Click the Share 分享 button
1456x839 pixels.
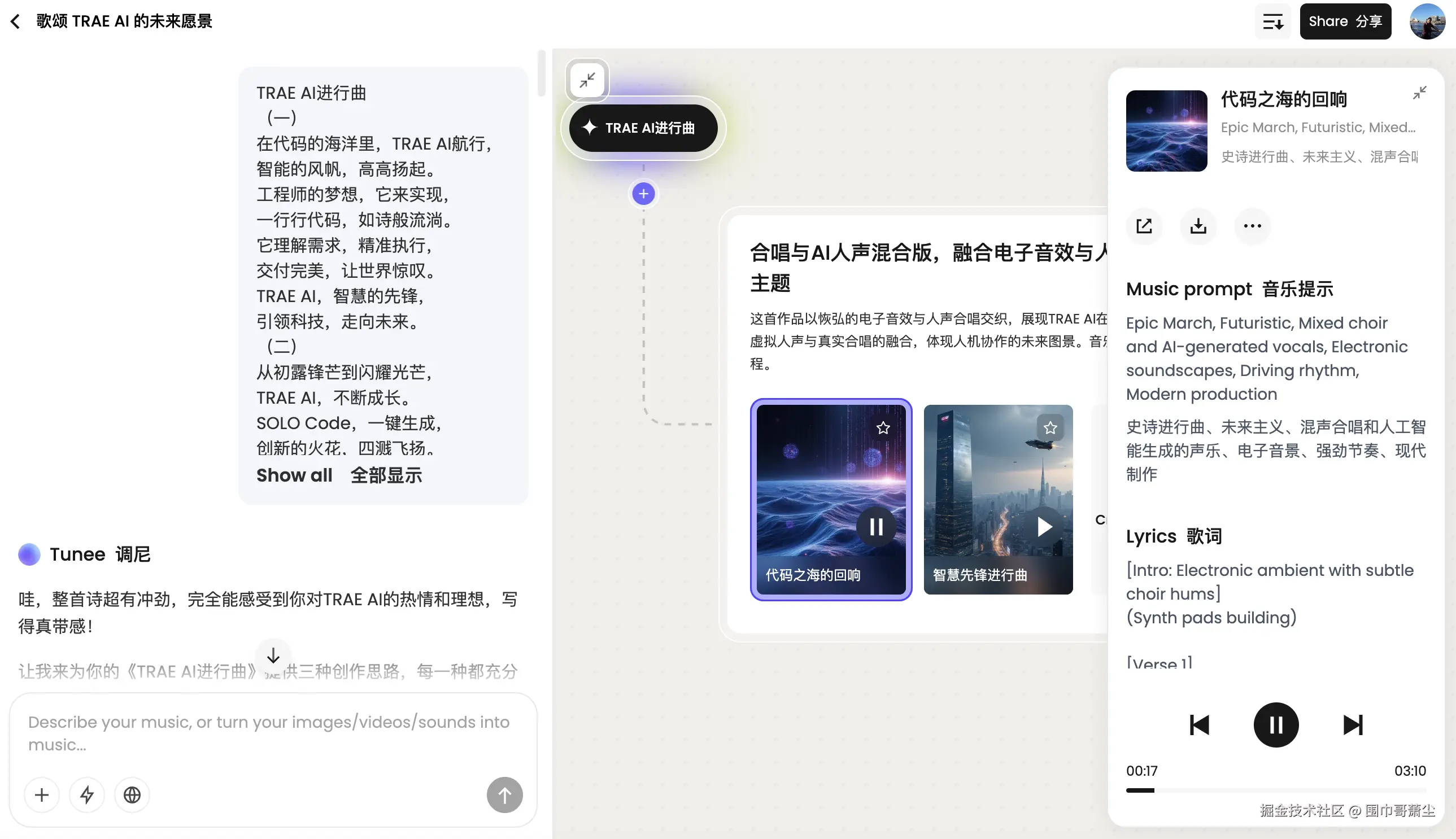tap(1345, 22)
